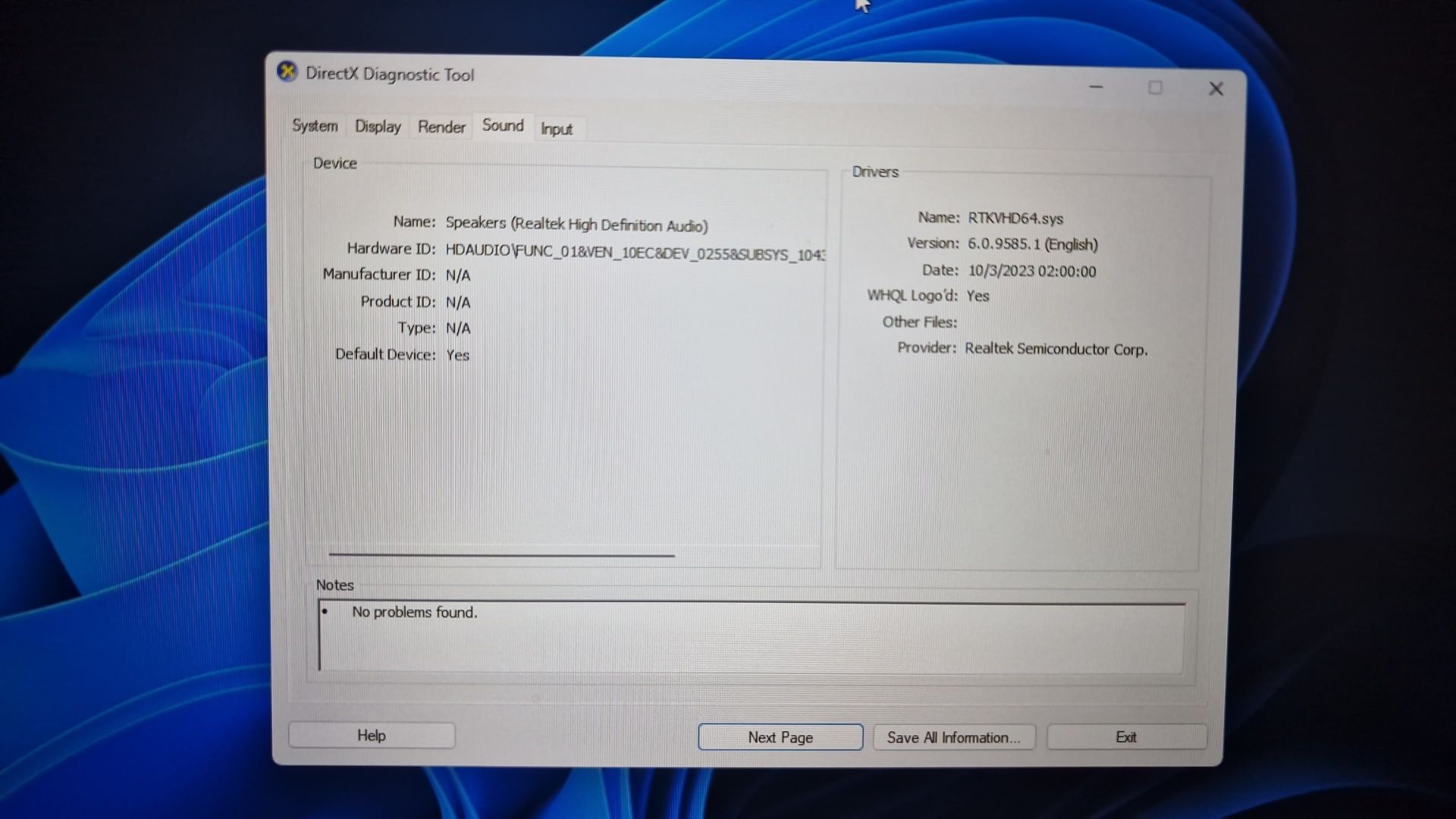Click provider Realtek Semiconductor Corp.
Viewport: 1456px width, 819px height.
pos(1056,349)
